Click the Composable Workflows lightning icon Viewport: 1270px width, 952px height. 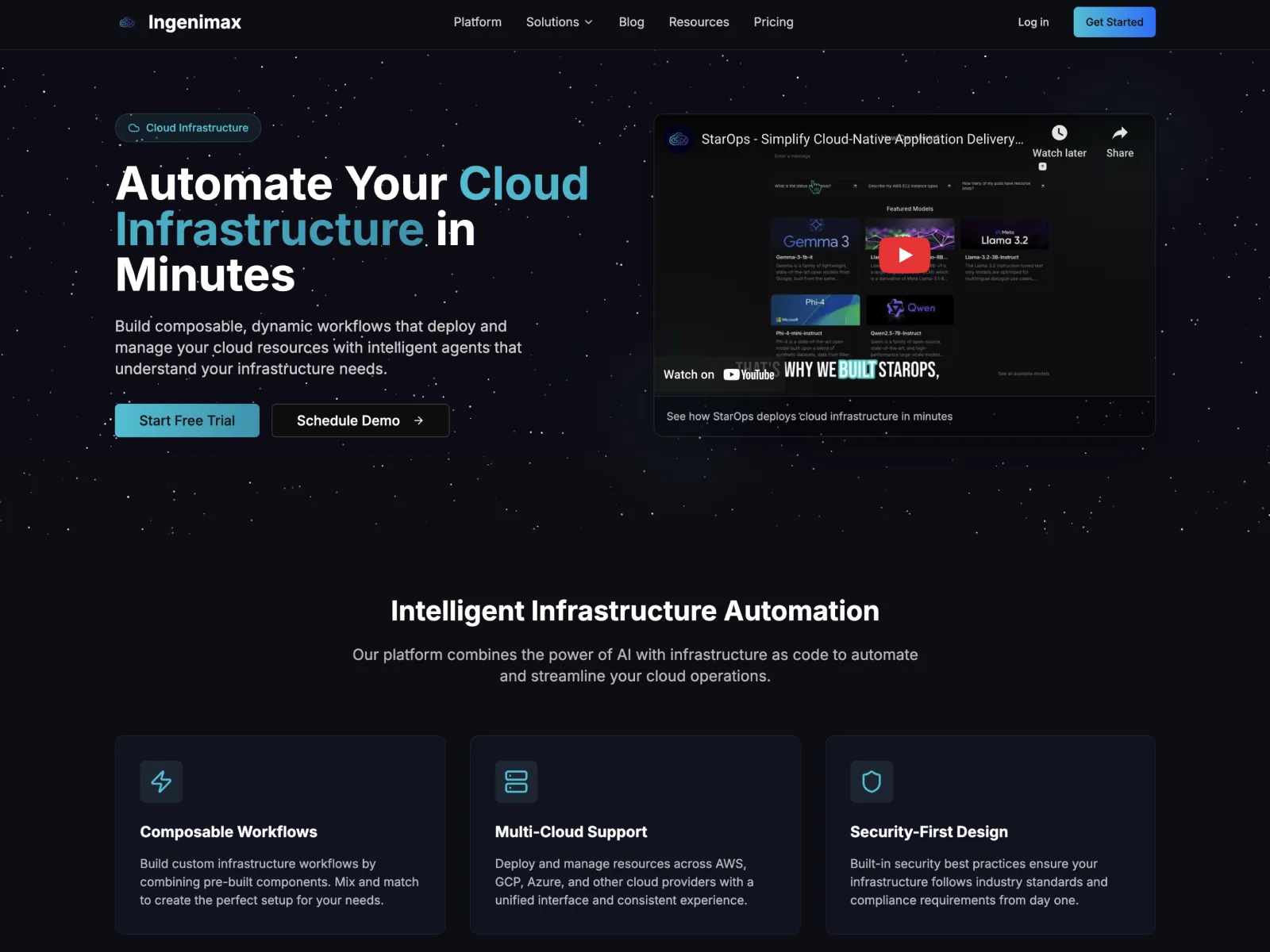click(x=161, y=781)
